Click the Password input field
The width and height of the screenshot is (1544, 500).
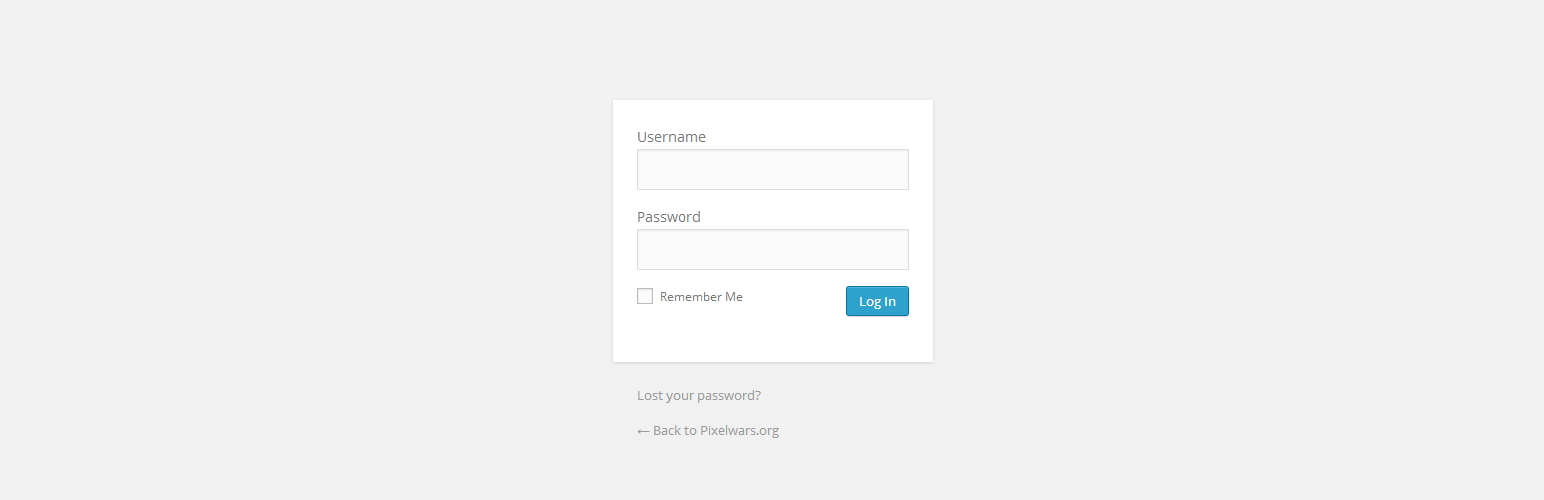772,250
